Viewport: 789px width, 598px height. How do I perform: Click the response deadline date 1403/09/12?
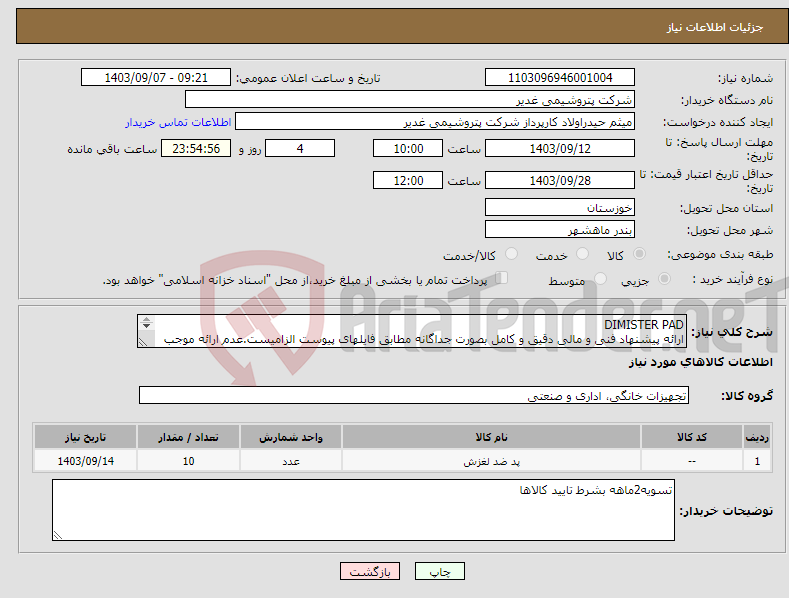560,148
